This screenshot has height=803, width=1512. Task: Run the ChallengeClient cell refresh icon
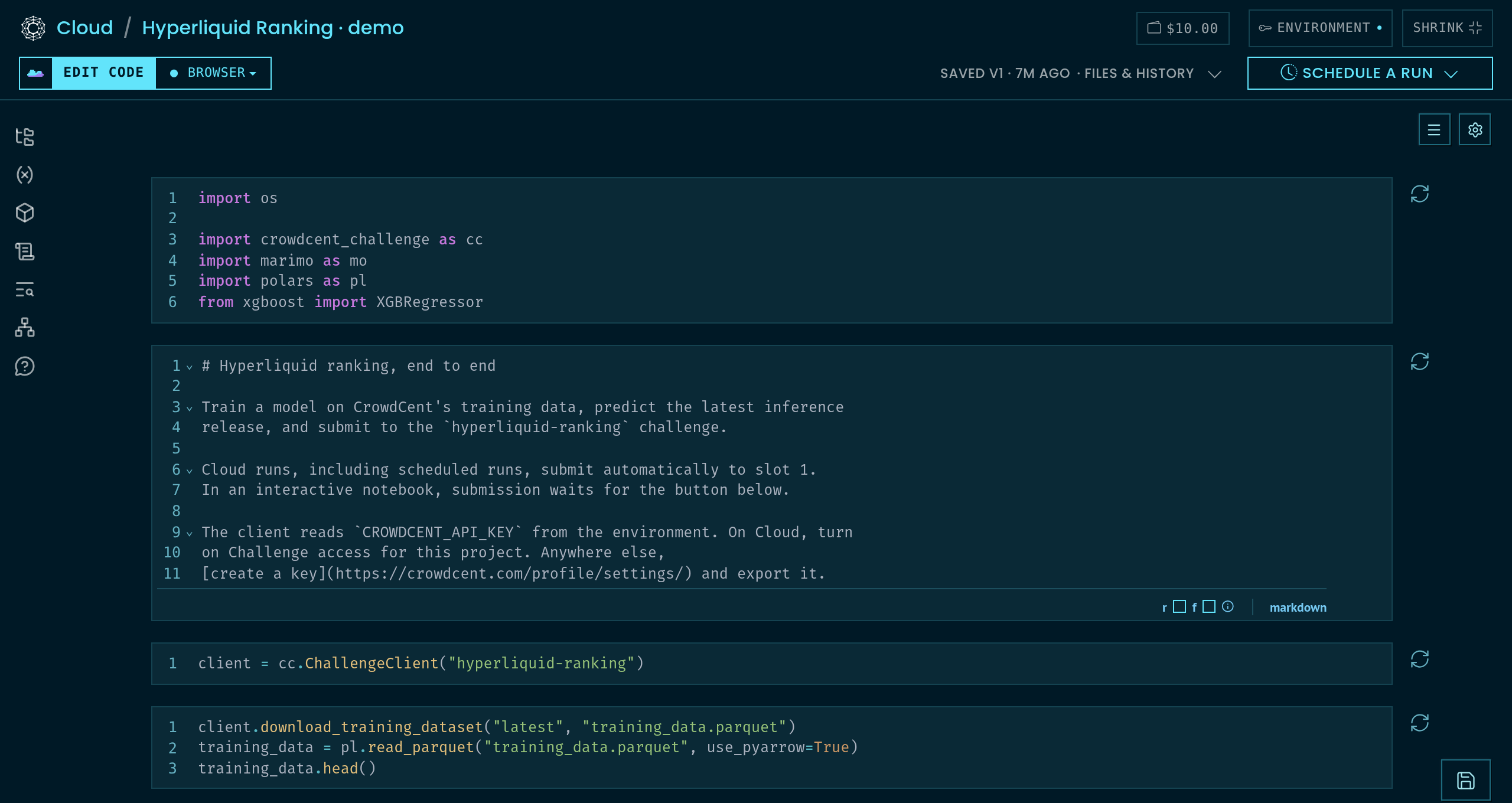point(1420,659)
